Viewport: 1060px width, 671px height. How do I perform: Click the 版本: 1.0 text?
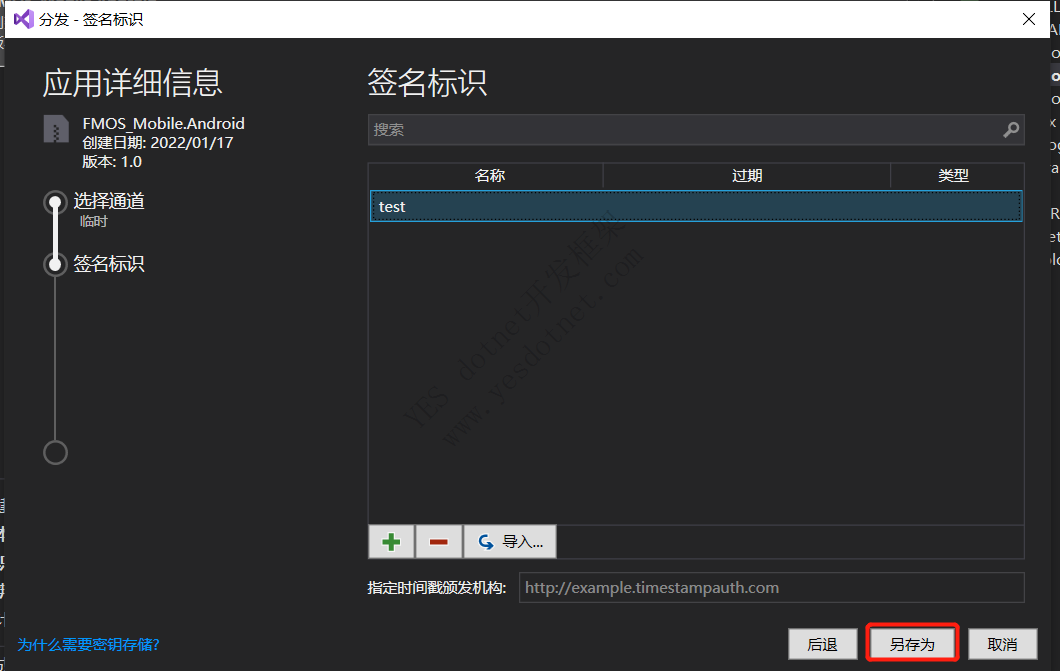pos(112,161)
